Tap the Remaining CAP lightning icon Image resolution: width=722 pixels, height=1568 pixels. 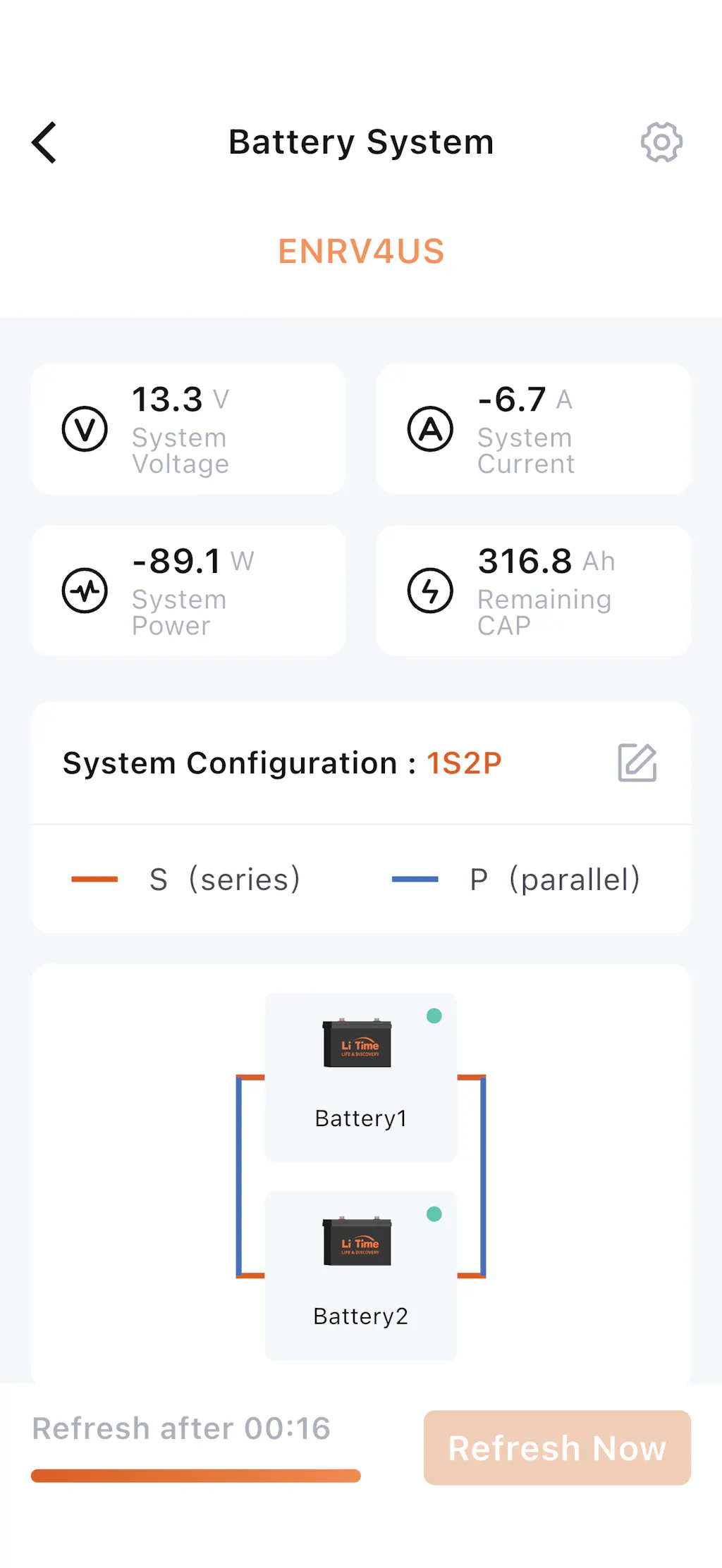430,591
